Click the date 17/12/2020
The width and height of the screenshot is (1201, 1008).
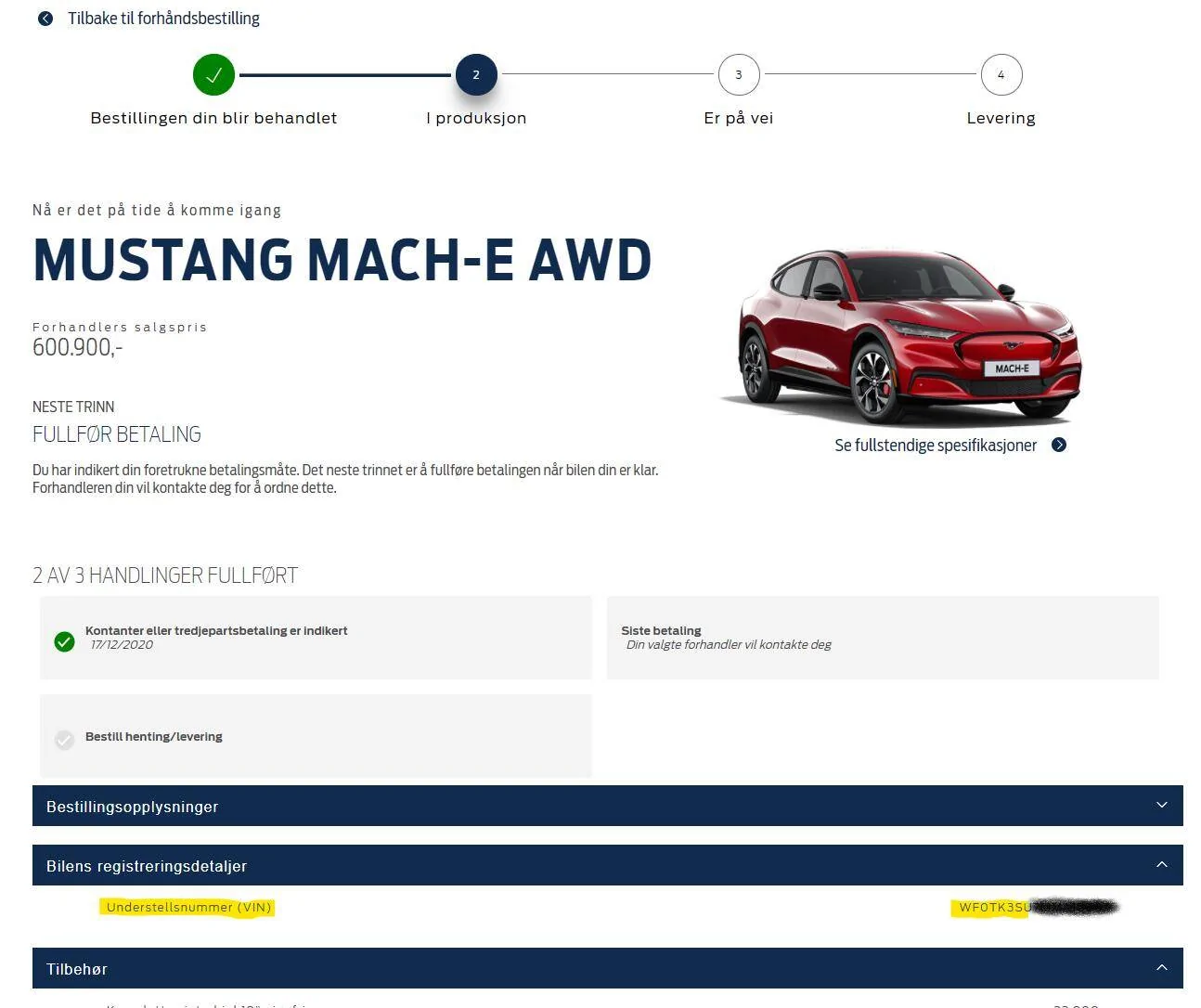tap(122, 645)
